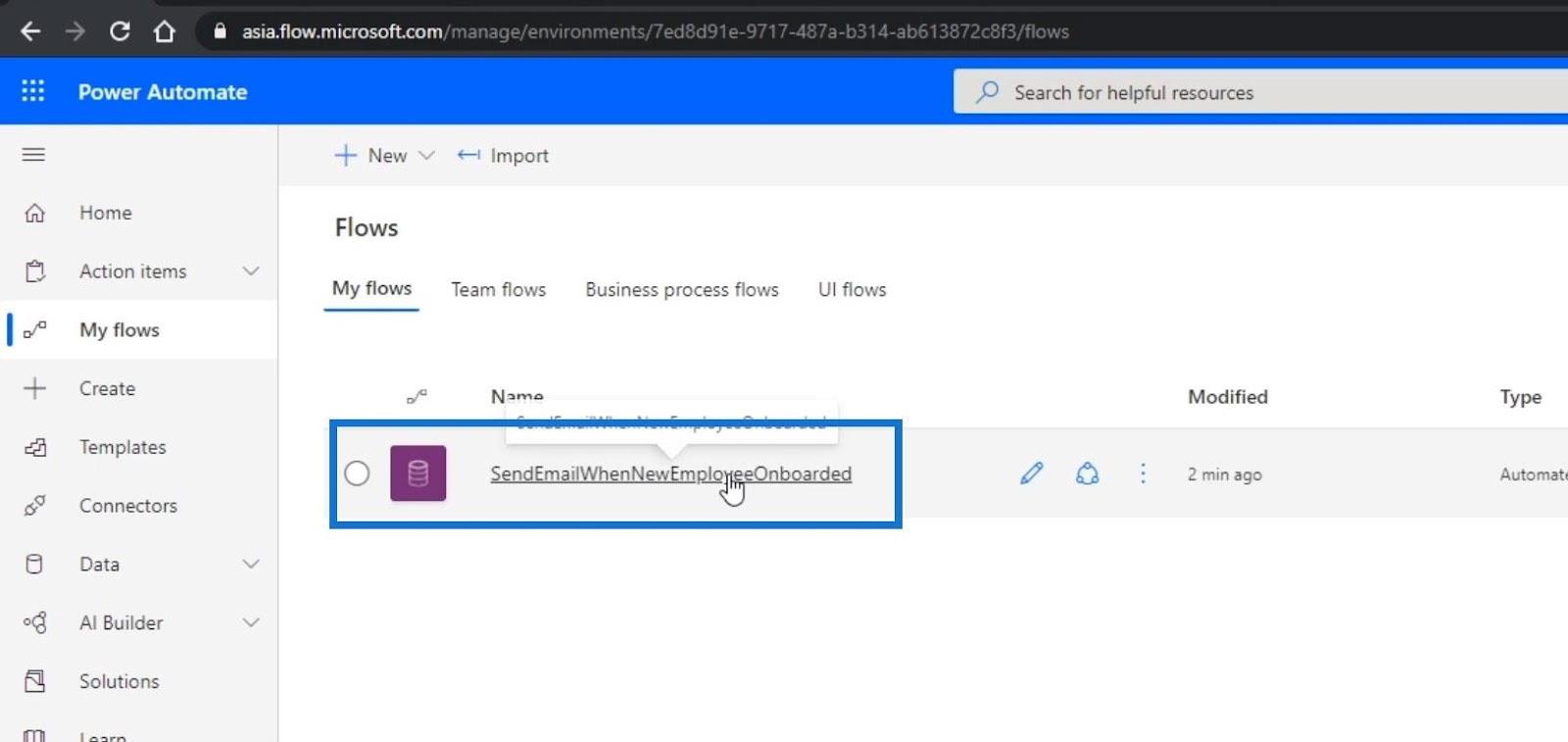Collapse the navigation hamburger menu
This screenshot has height=742, width=1568.
tap(33, 155)
